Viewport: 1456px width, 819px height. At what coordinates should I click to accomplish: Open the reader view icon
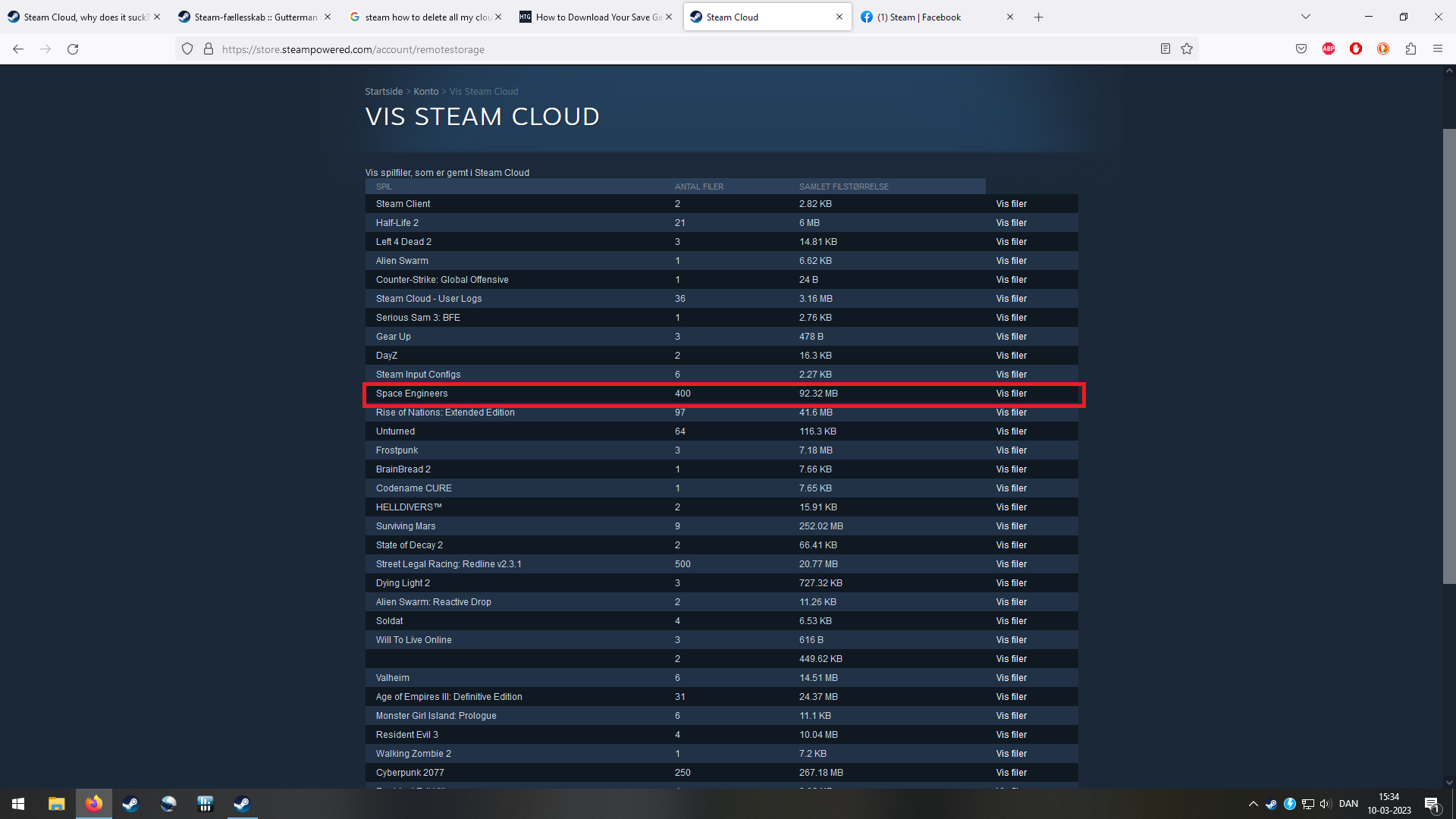click(x=1166, y=49)
